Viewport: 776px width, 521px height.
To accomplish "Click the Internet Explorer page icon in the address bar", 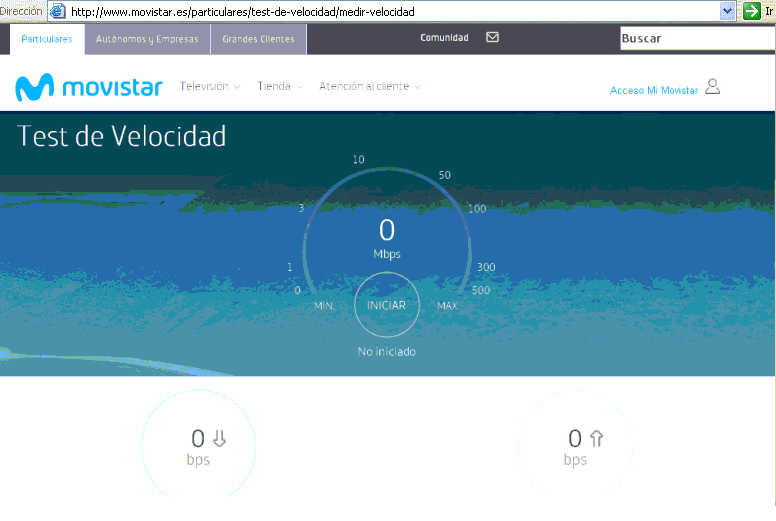I will coord(58,11).
